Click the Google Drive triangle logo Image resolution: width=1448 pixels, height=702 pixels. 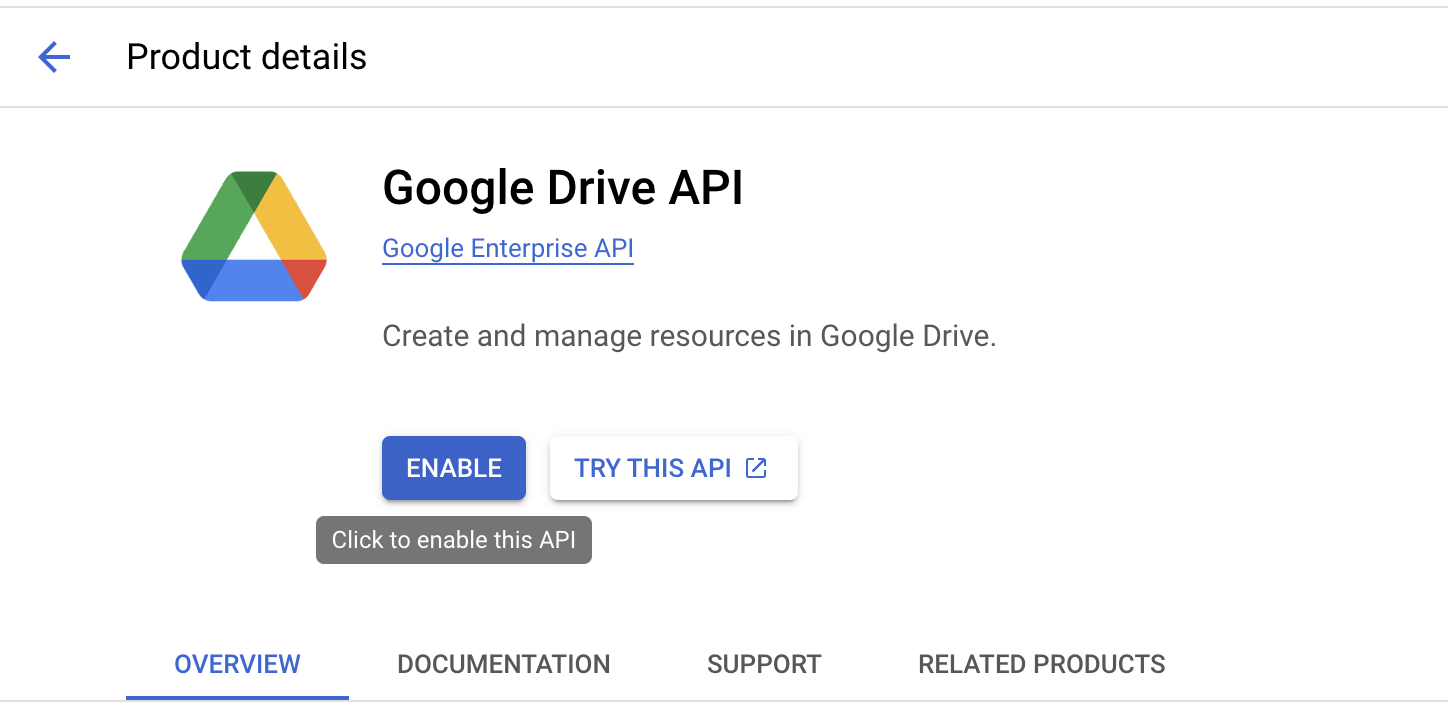(254, 237)
